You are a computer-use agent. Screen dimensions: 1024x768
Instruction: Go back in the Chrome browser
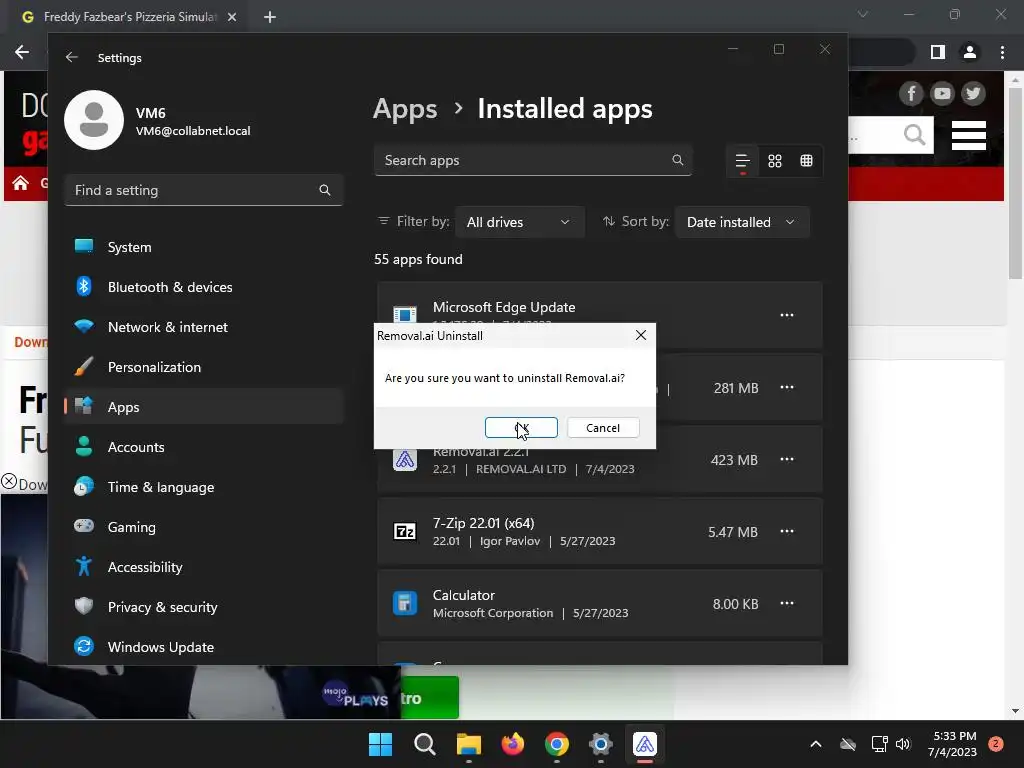[x=22, y=52]
